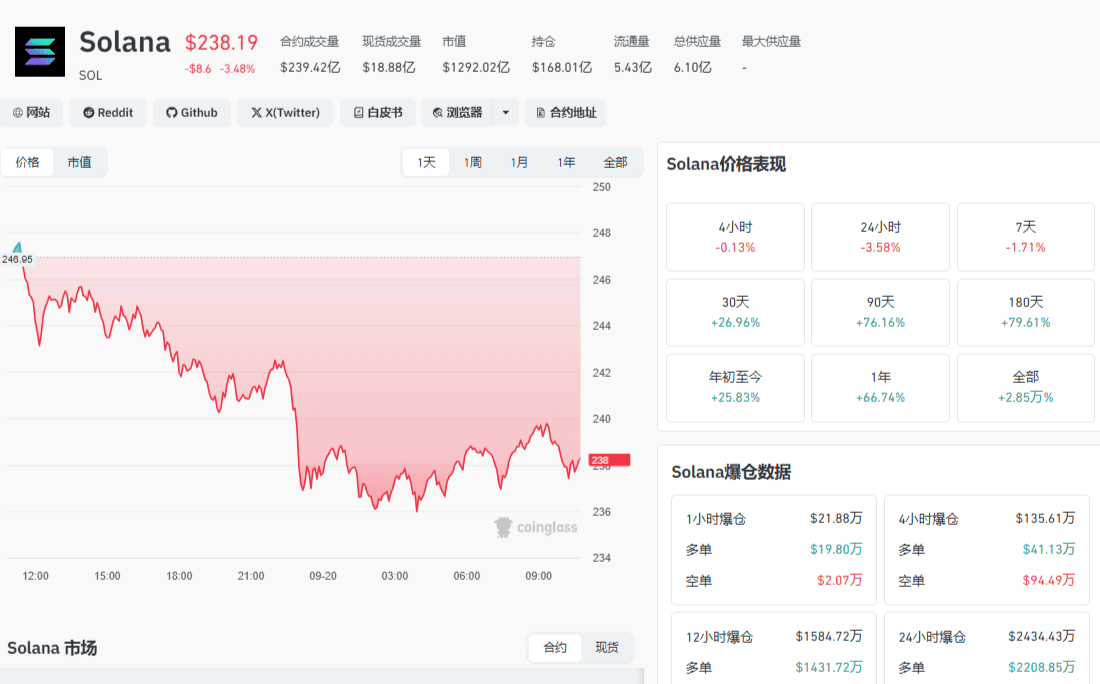Click the Solana爆仓数据 heading
1100x684 pixels.
[x=731, y=471]
